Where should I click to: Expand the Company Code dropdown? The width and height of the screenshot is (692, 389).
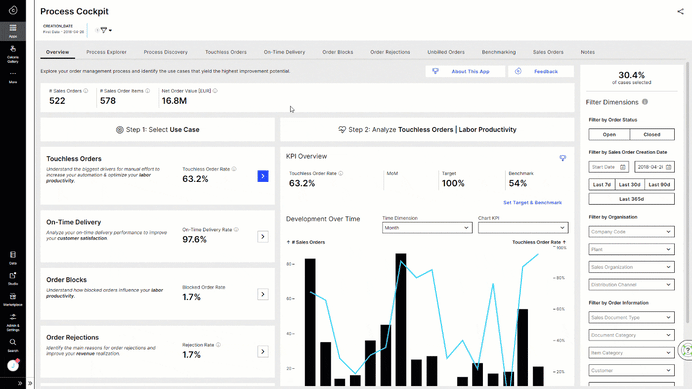click(631, 232)
